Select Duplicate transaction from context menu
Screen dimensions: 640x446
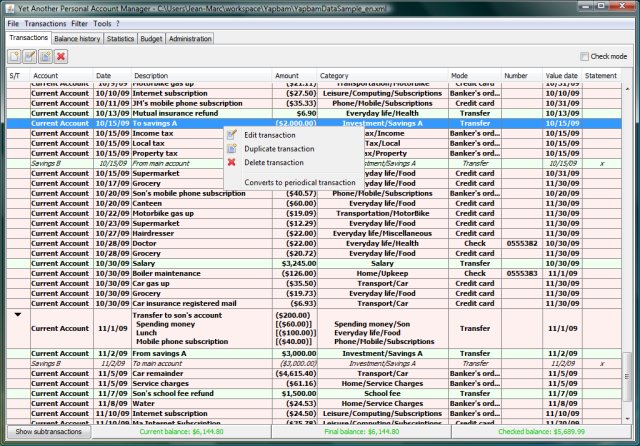click(x=280, y=148)
